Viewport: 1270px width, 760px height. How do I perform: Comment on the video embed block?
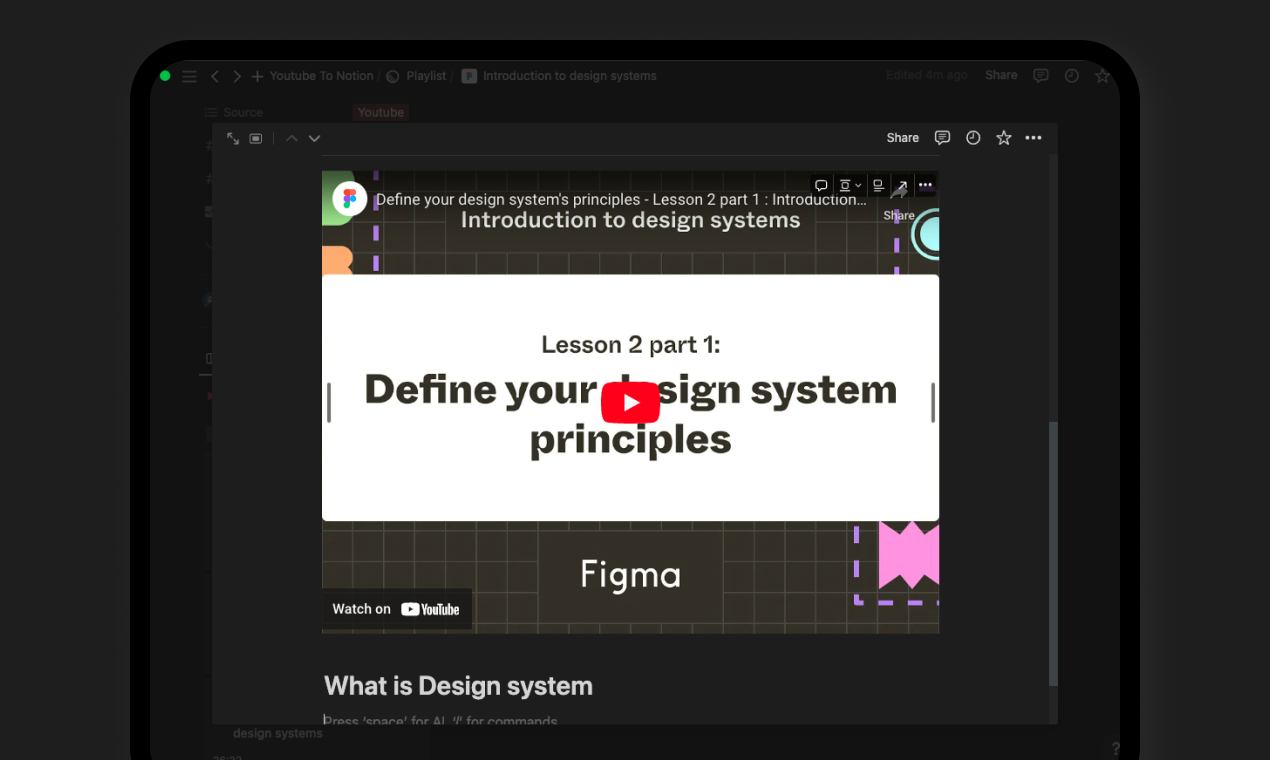(x=821, y=185)
